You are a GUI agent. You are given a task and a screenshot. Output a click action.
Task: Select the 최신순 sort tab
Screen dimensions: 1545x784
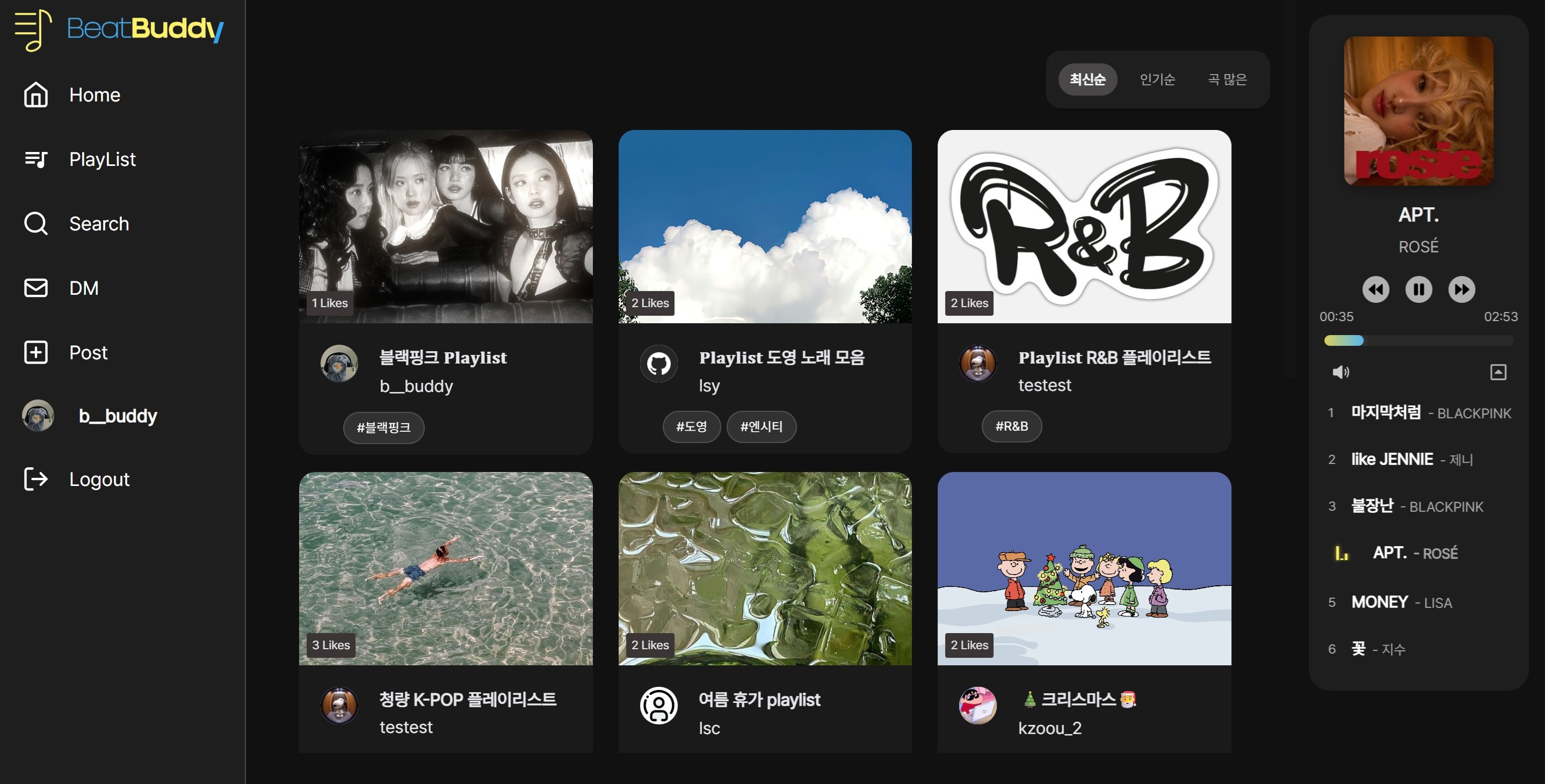tap(1087, 79)
